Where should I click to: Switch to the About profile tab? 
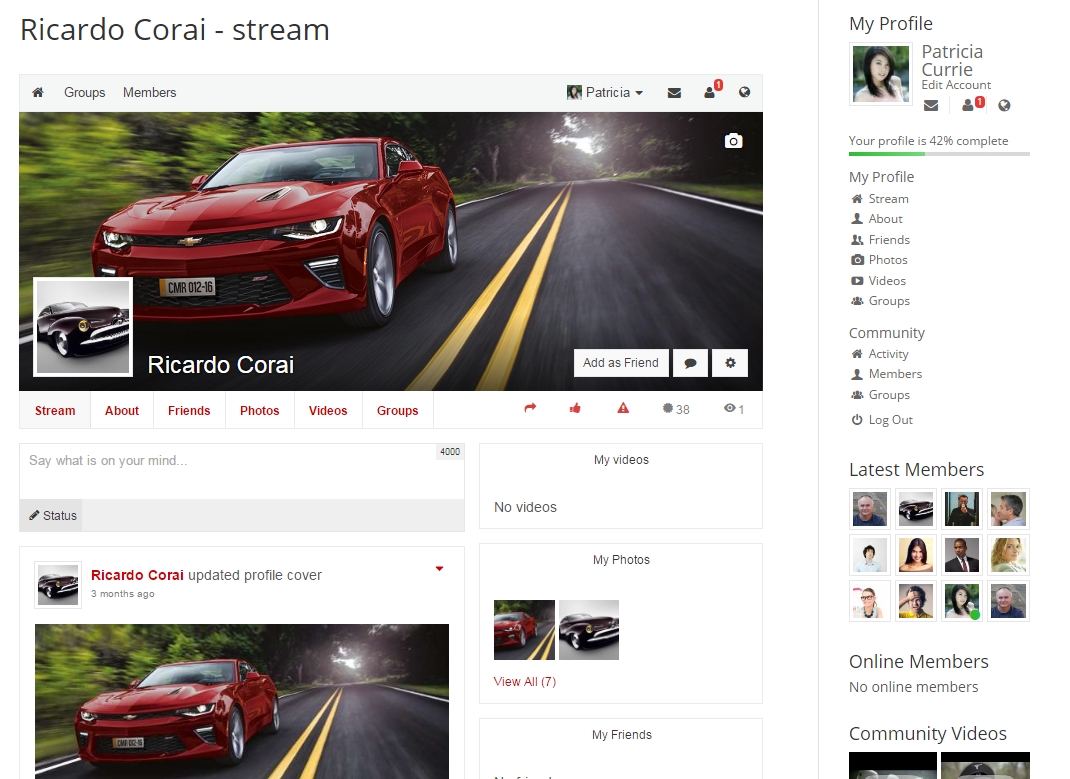(122, 411)
